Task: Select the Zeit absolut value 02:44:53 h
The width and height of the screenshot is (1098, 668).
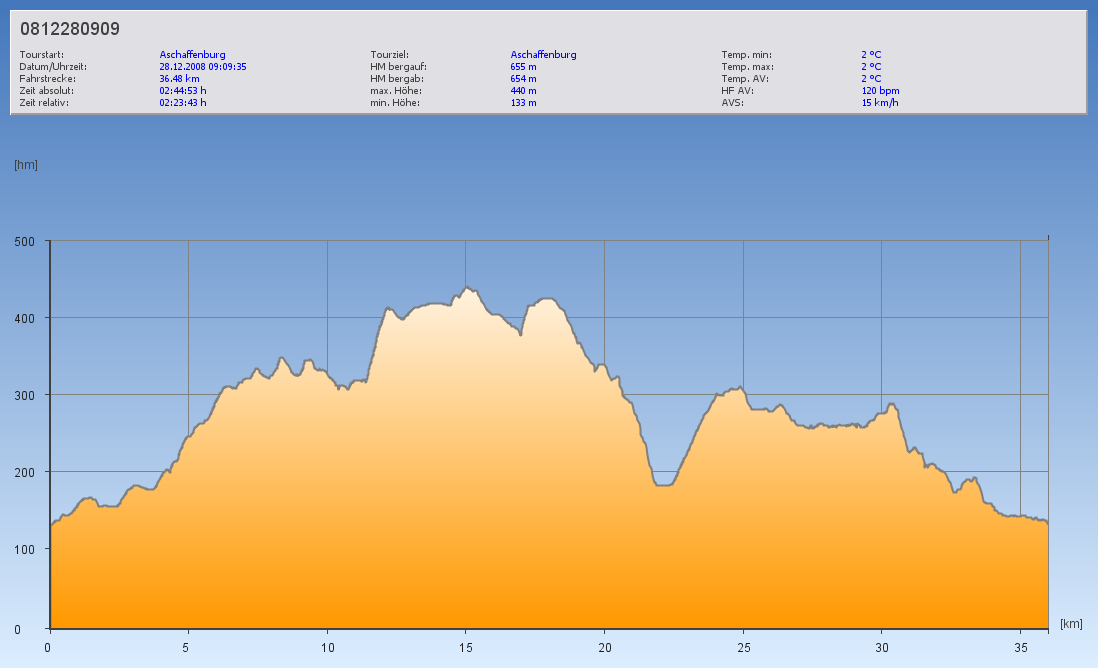Action: [183, 90]
